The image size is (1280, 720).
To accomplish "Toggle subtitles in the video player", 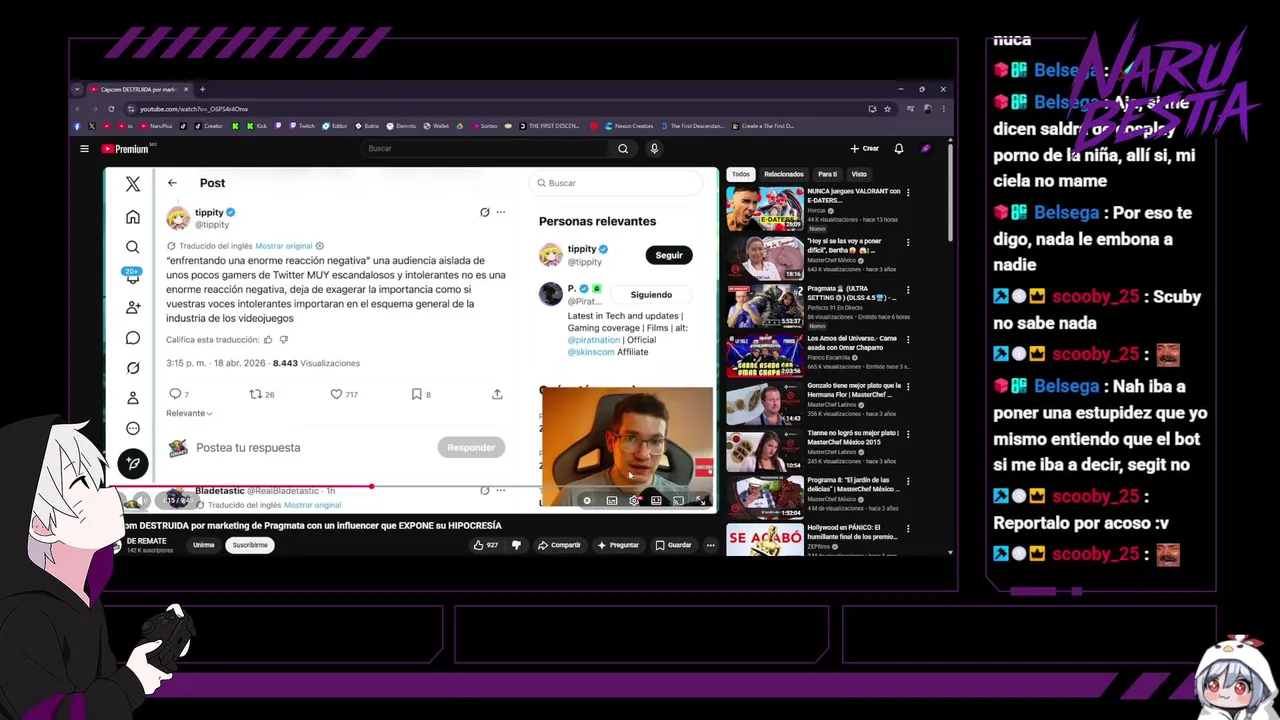I will pos(612,500).
